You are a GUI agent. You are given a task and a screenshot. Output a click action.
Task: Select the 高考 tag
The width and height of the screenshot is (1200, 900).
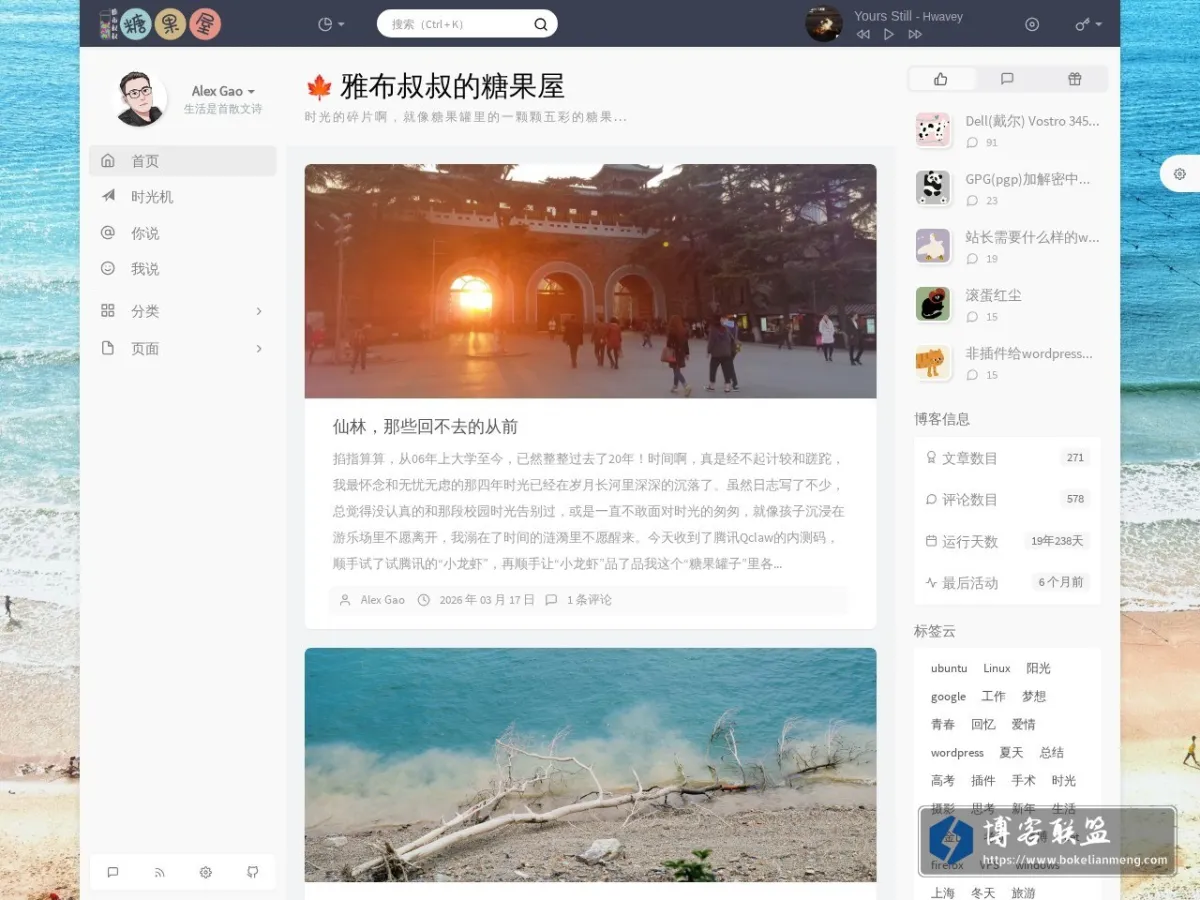pyautogui.click(x=943, y=780)
